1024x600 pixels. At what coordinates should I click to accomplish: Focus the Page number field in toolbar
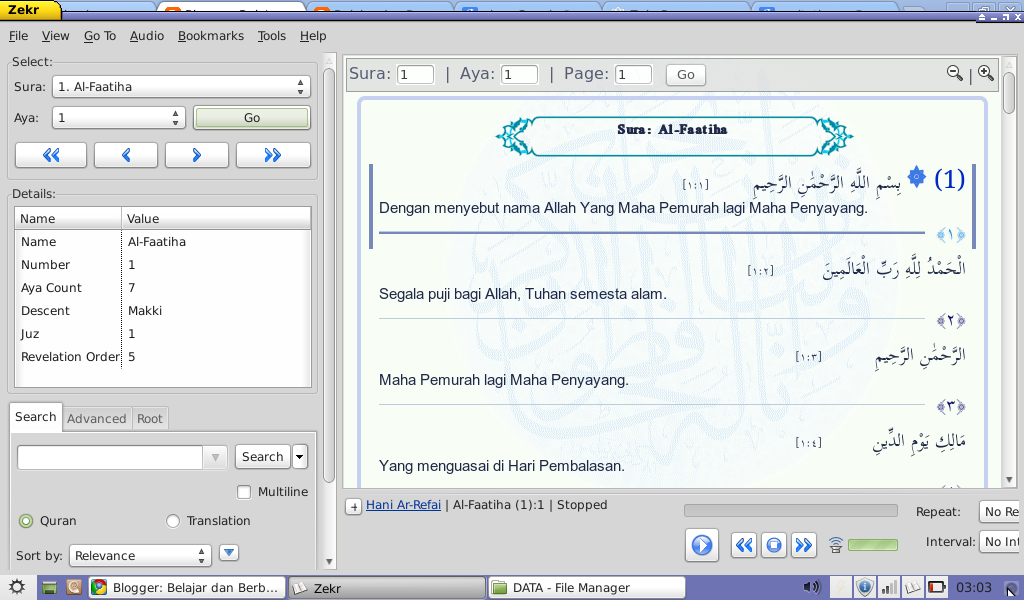pos(633,74)
